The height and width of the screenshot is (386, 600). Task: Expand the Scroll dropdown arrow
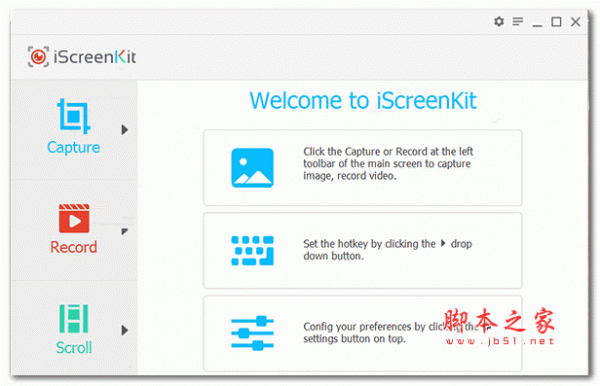(x=124, y=330)
